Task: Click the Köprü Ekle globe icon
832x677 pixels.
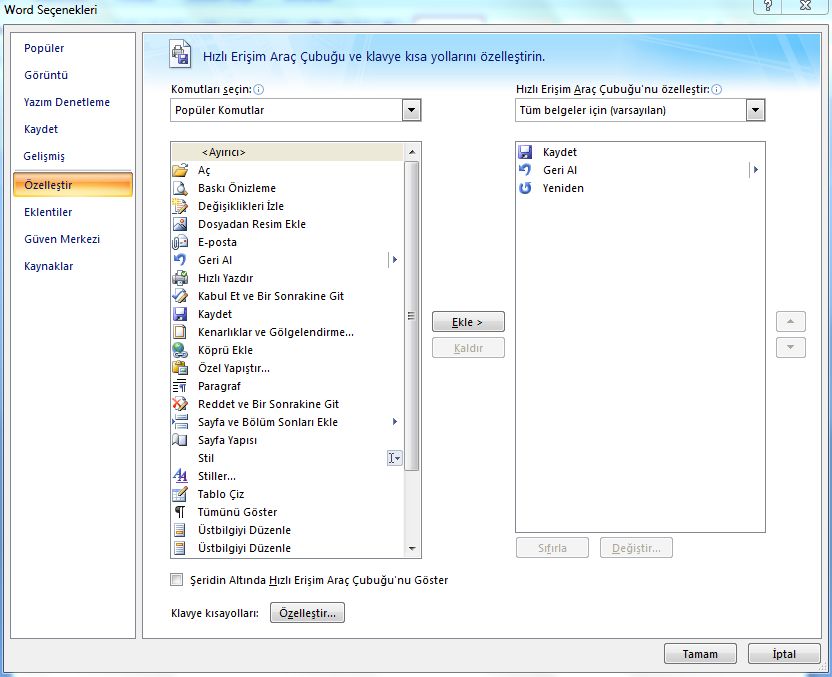Action: [180, 350]
